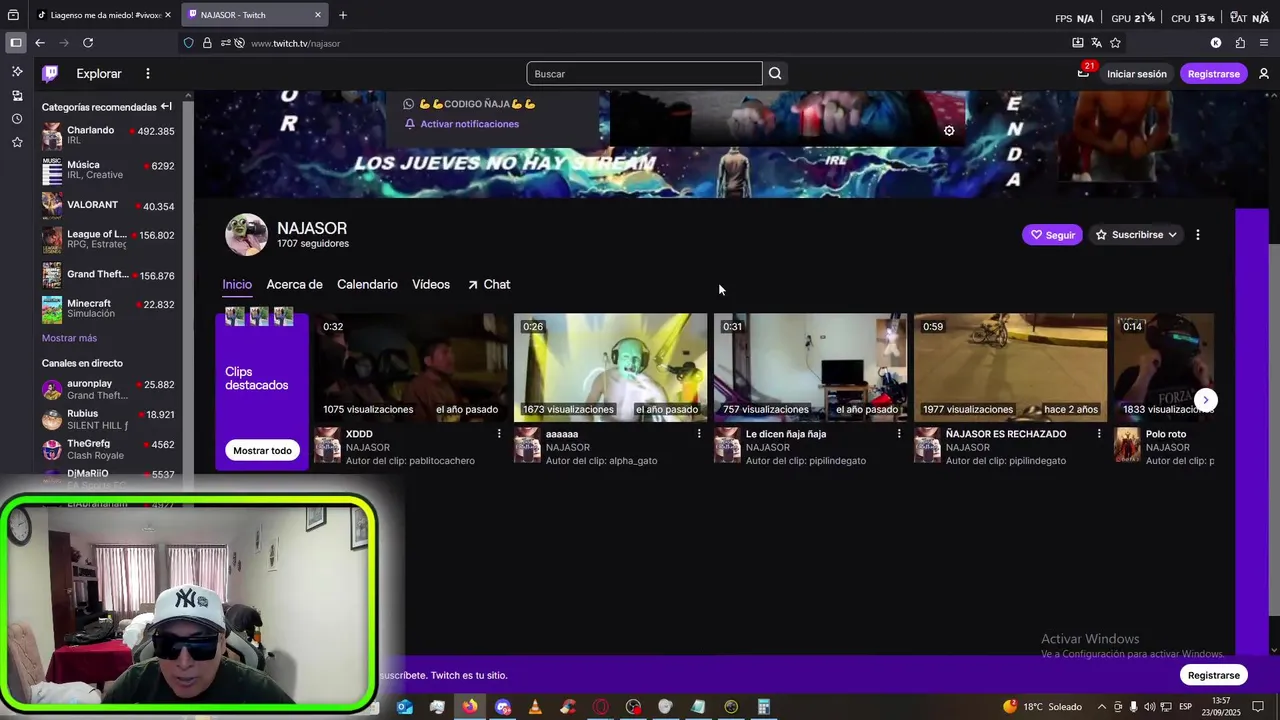Click the taskbar volume icon
The width and height of the screenshot is (1280, 720).
(x=1149, y=707)
